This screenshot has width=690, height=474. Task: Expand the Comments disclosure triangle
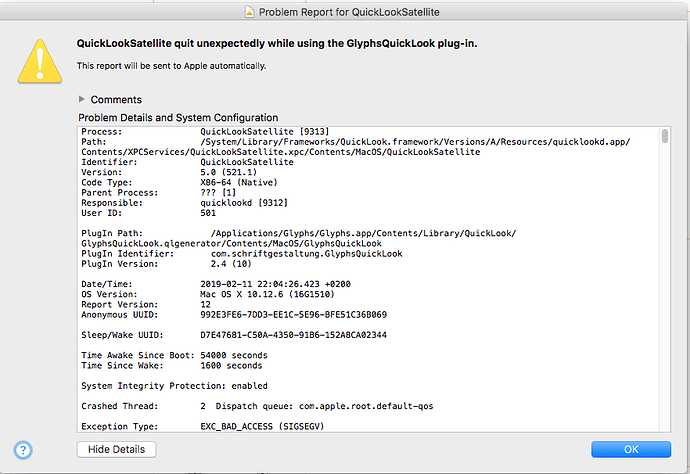click(x=81, y=99)
